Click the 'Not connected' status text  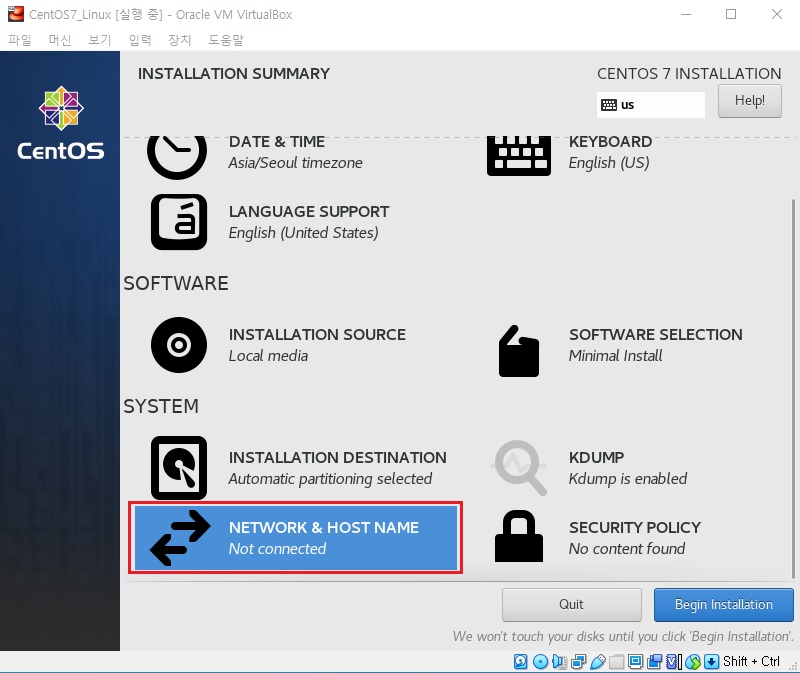[277, 549]
